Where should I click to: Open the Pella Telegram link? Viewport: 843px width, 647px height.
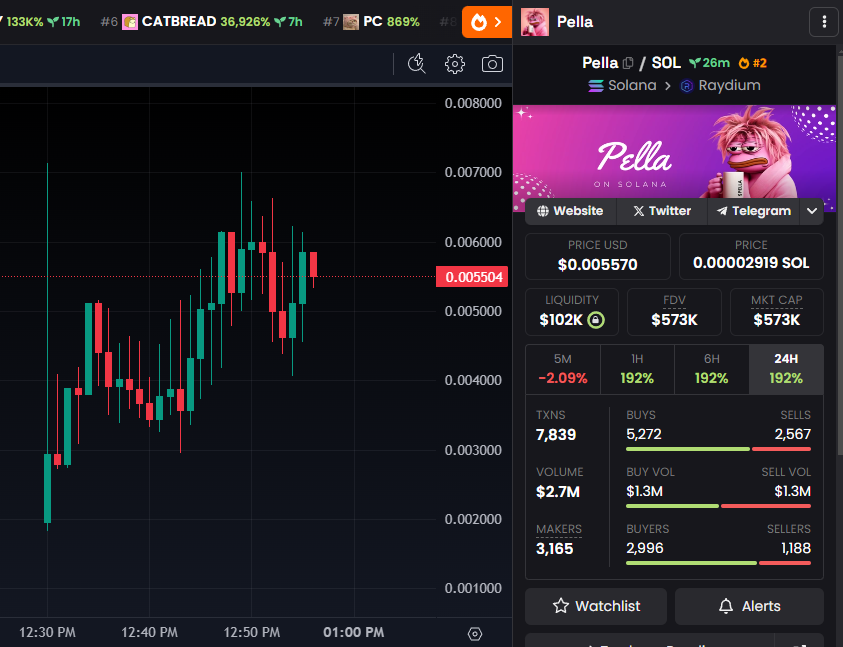click(x=754, y=211)
